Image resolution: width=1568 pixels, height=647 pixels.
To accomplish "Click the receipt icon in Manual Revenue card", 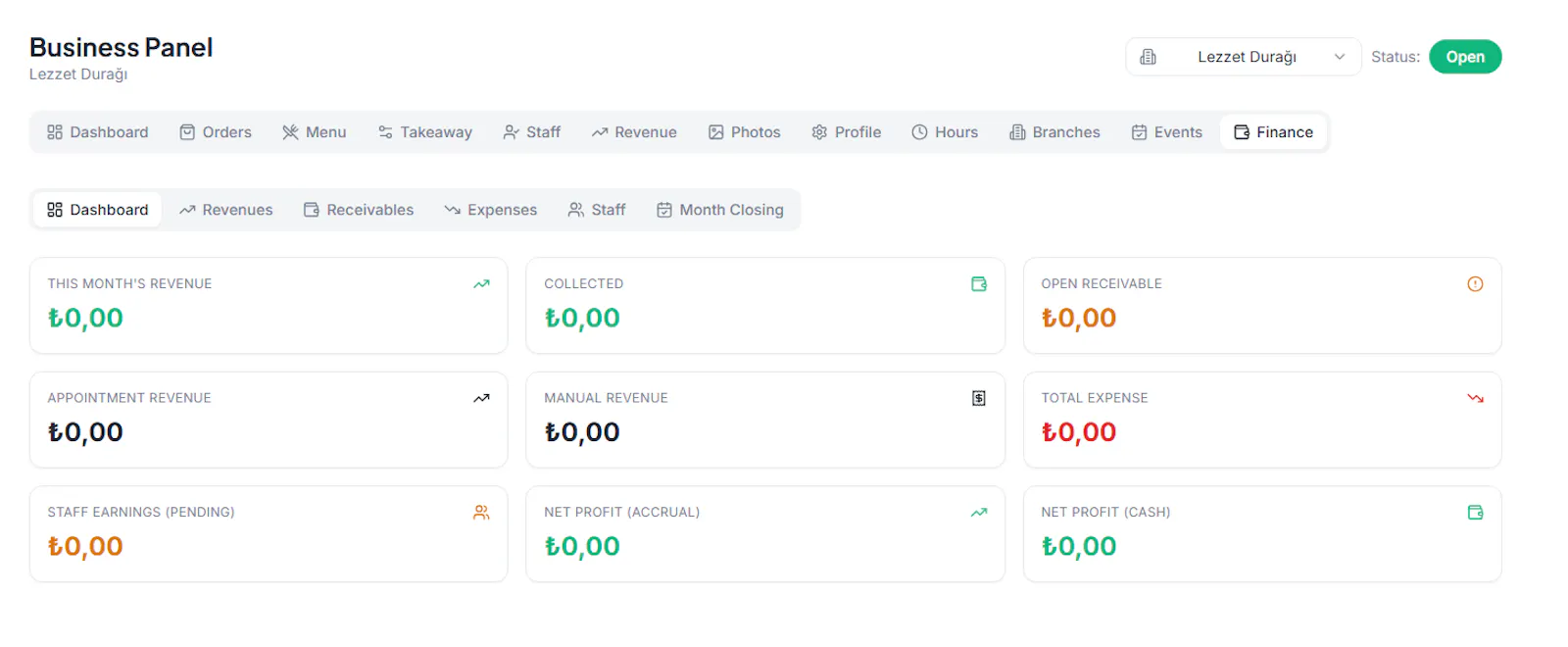I will tap(978, 398).
